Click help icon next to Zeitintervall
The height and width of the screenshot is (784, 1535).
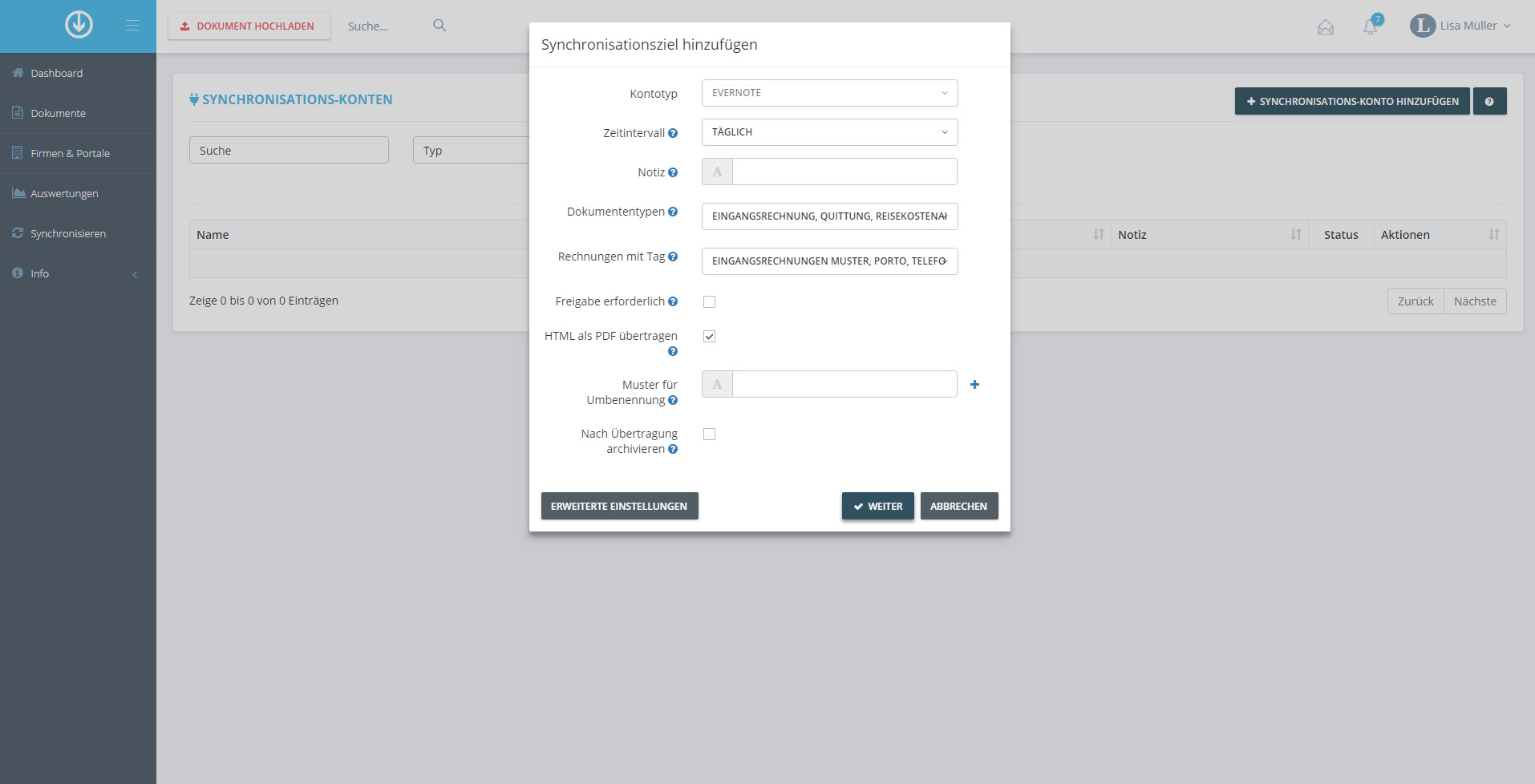[673, 133]
